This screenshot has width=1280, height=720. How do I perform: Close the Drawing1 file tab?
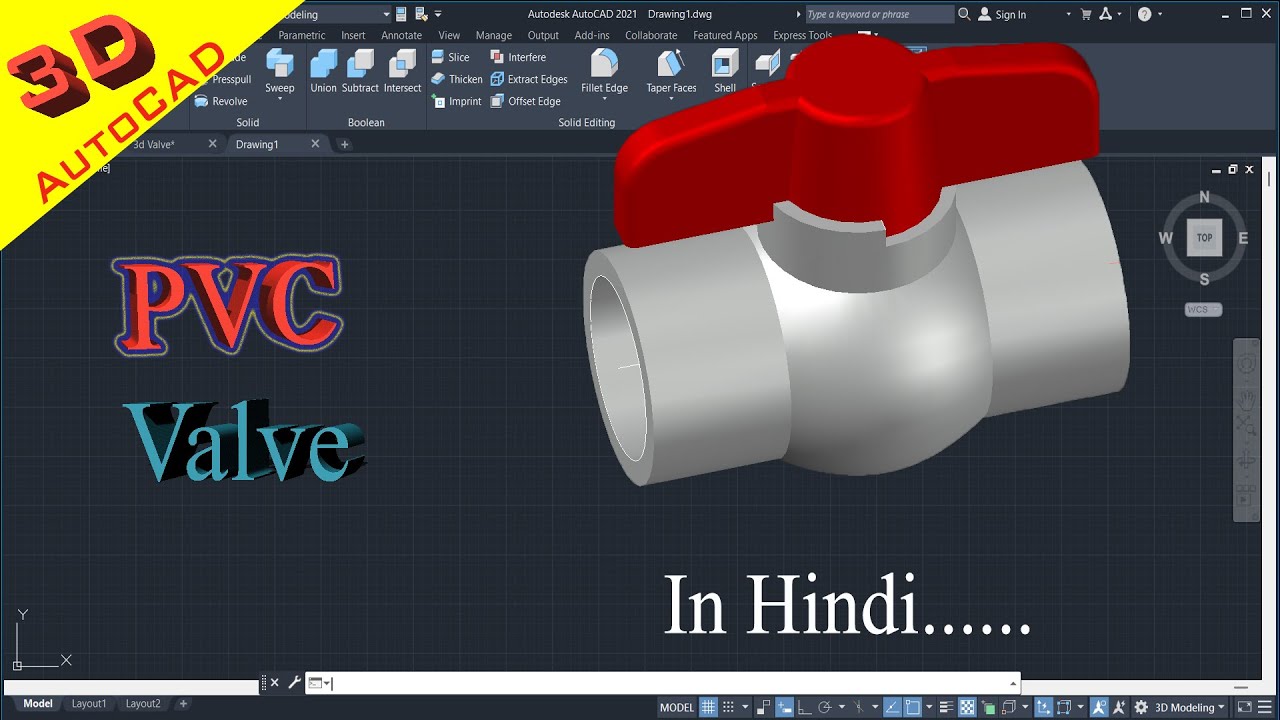pos(315,144)
